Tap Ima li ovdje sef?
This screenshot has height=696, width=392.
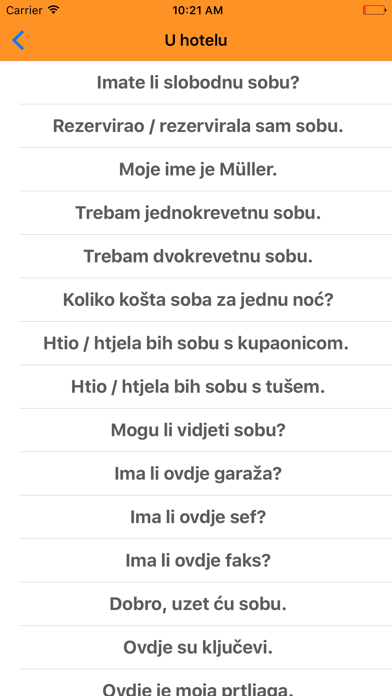tap(196, 518)
